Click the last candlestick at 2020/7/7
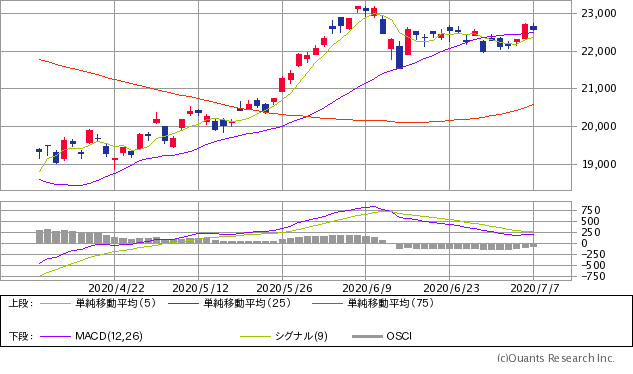The height and width of the screenshot is (374, 633). (534, 27)
